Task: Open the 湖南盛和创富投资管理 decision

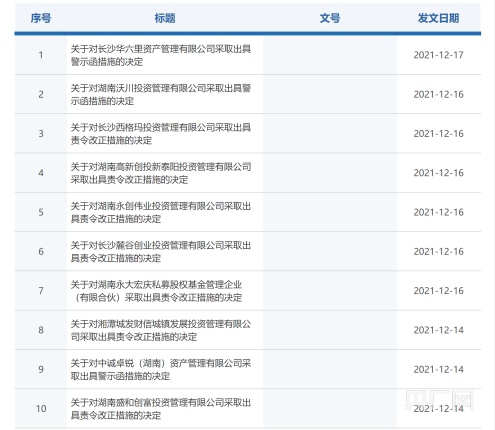Action: pos(161,409)
